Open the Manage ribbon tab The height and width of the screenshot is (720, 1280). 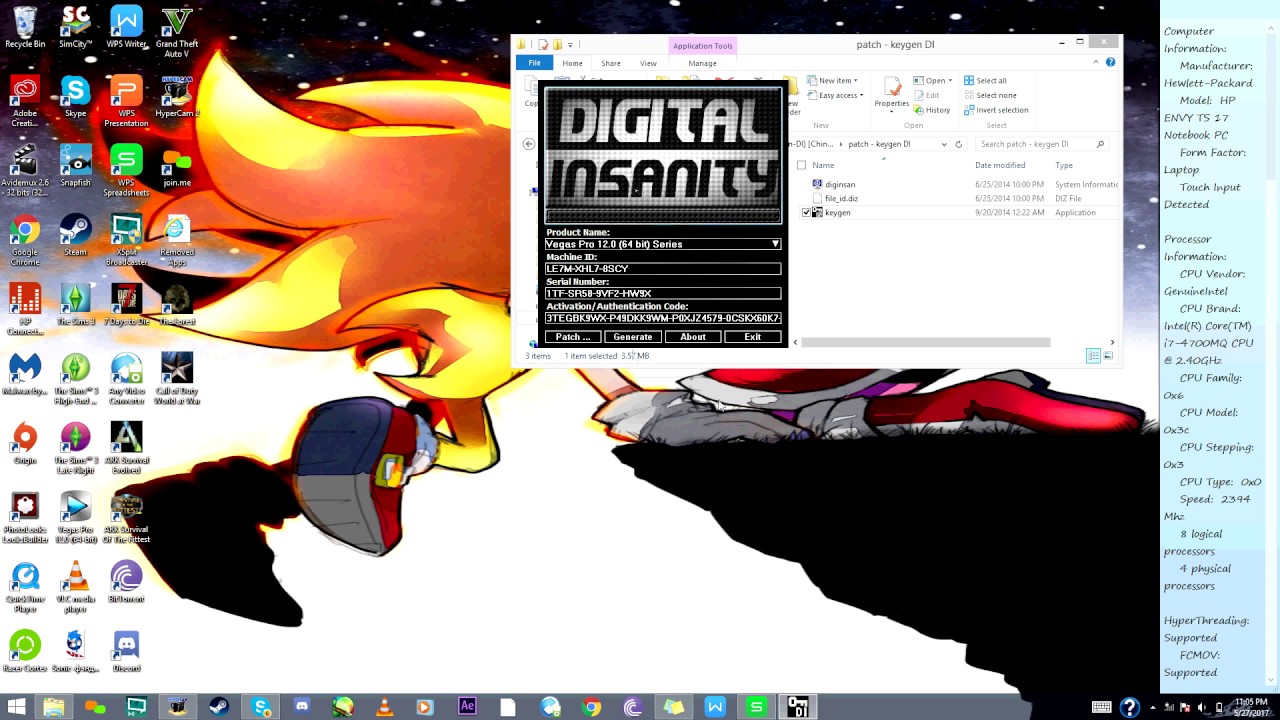tap(702, 63)
